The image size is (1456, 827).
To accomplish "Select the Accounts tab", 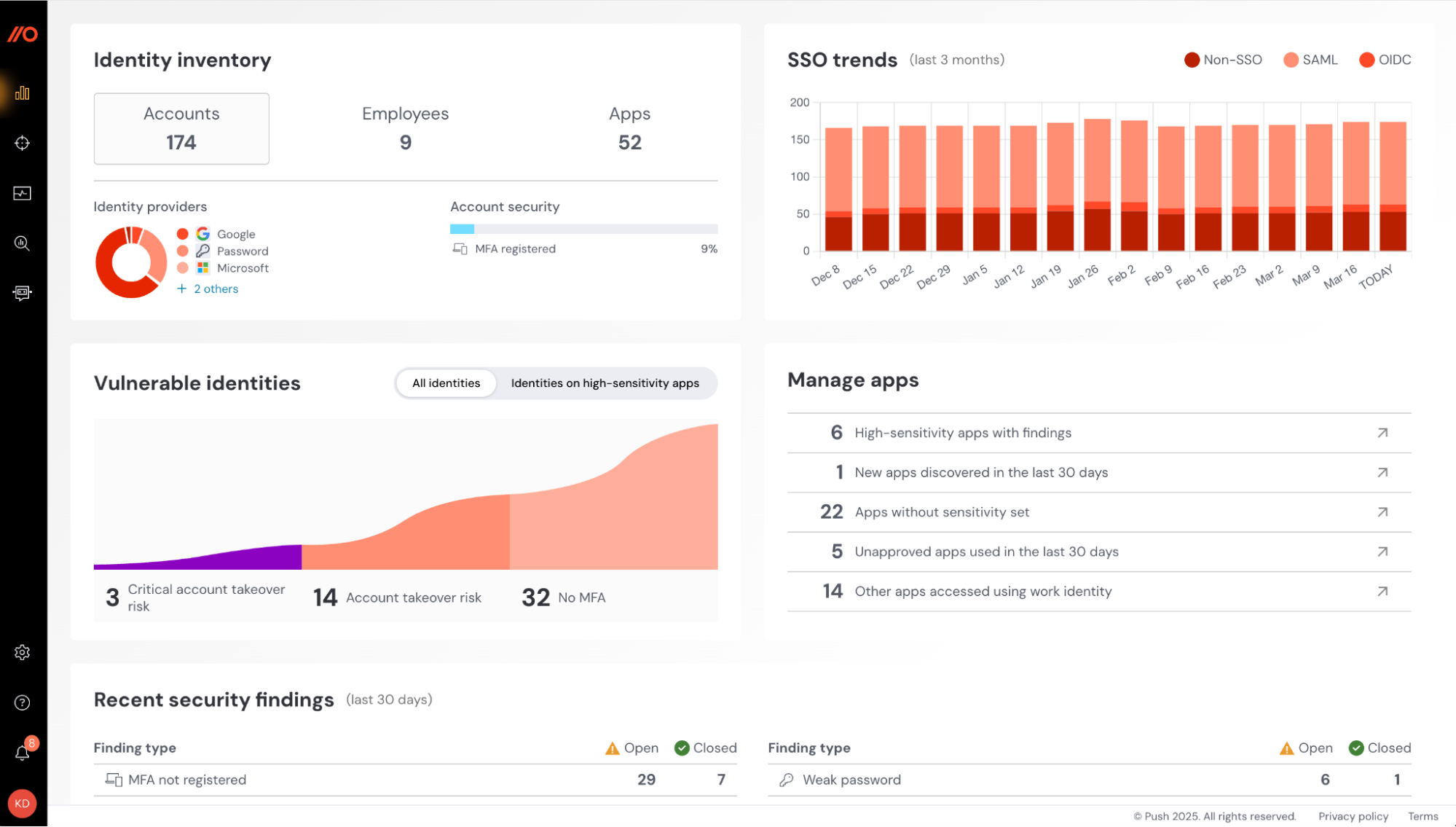I will click(x=181, y=128).
